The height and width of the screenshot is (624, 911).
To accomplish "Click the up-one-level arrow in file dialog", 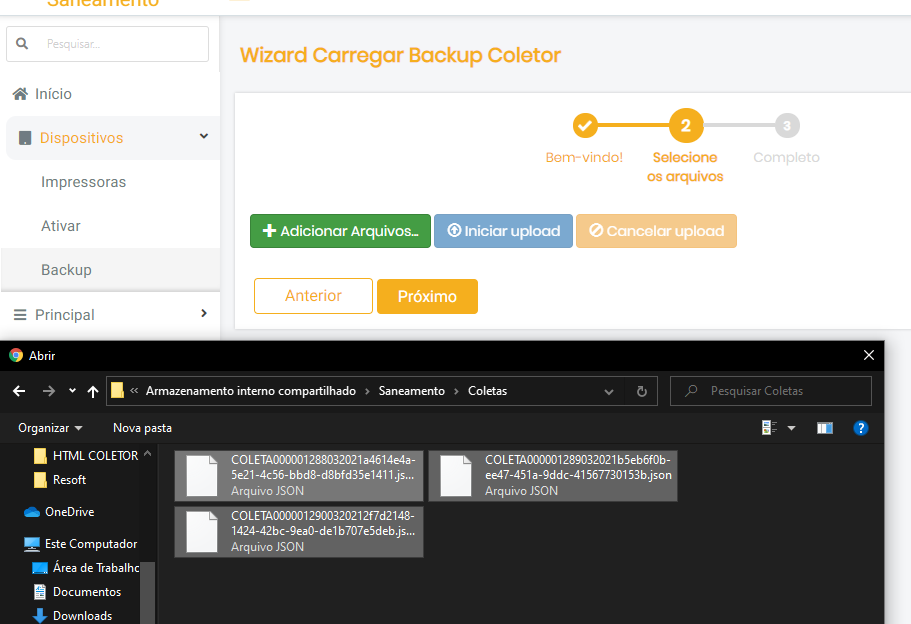I will tap(93, 390).
